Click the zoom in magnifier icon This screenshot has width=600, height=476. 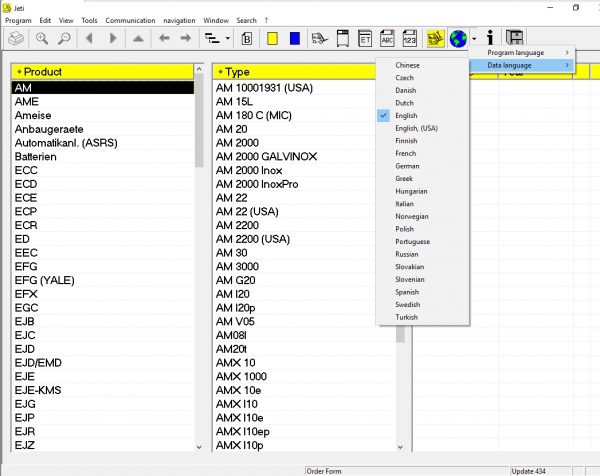(x=42, y=38)
